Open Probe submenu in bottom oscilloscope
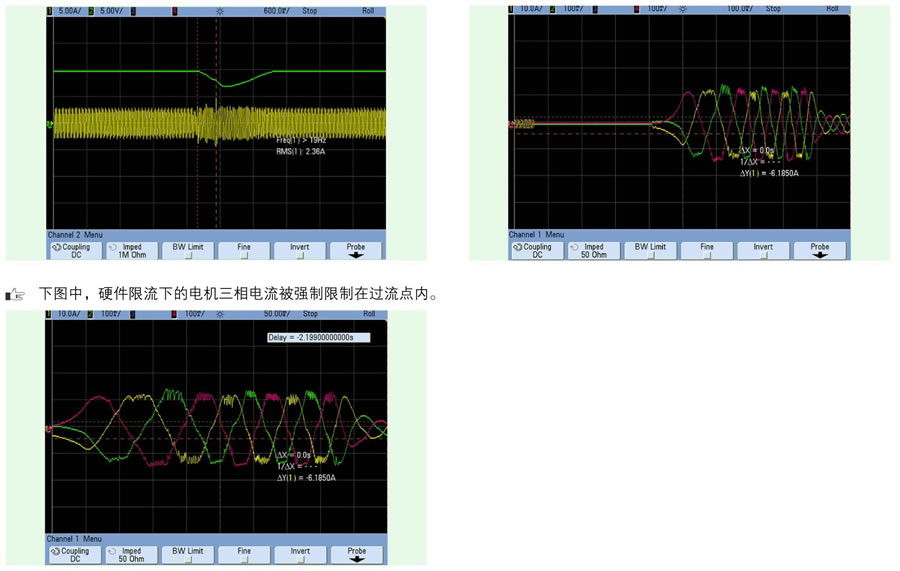Image resolution: width=900 pixels, height=571 pixels. 356,555
